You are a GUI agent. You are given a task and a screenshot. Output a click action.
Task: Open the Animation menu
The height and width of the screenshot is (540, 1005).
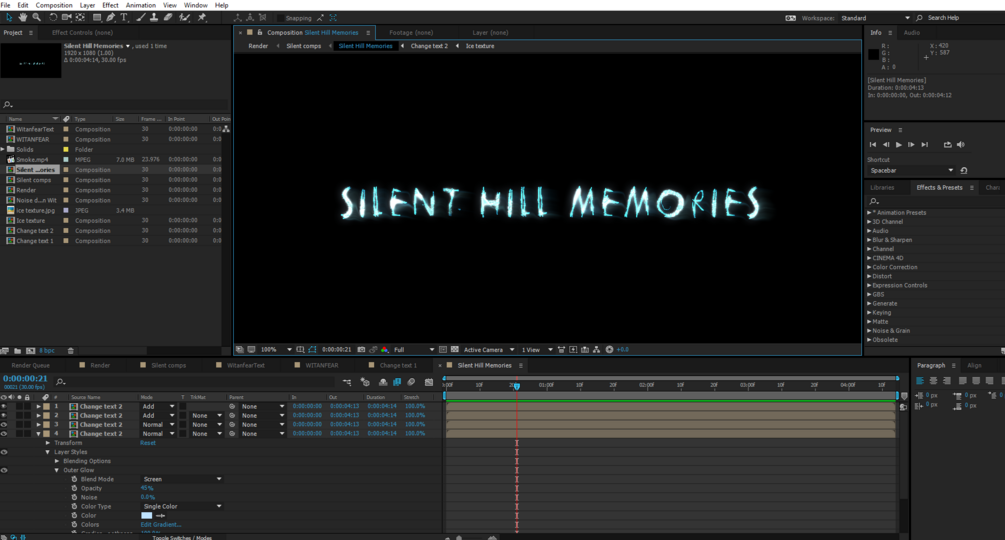[140, 5]
